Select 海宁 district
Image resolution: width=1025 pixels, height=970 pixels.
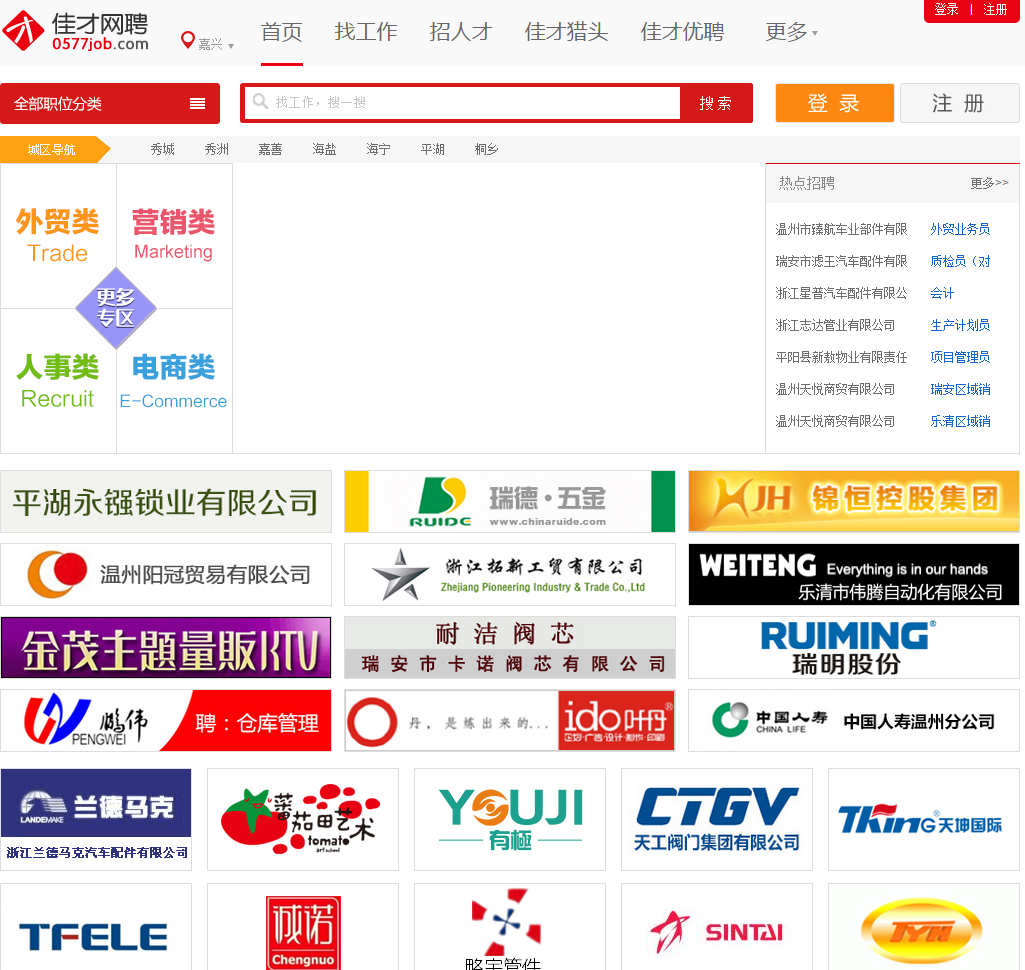tap(378, 149)
